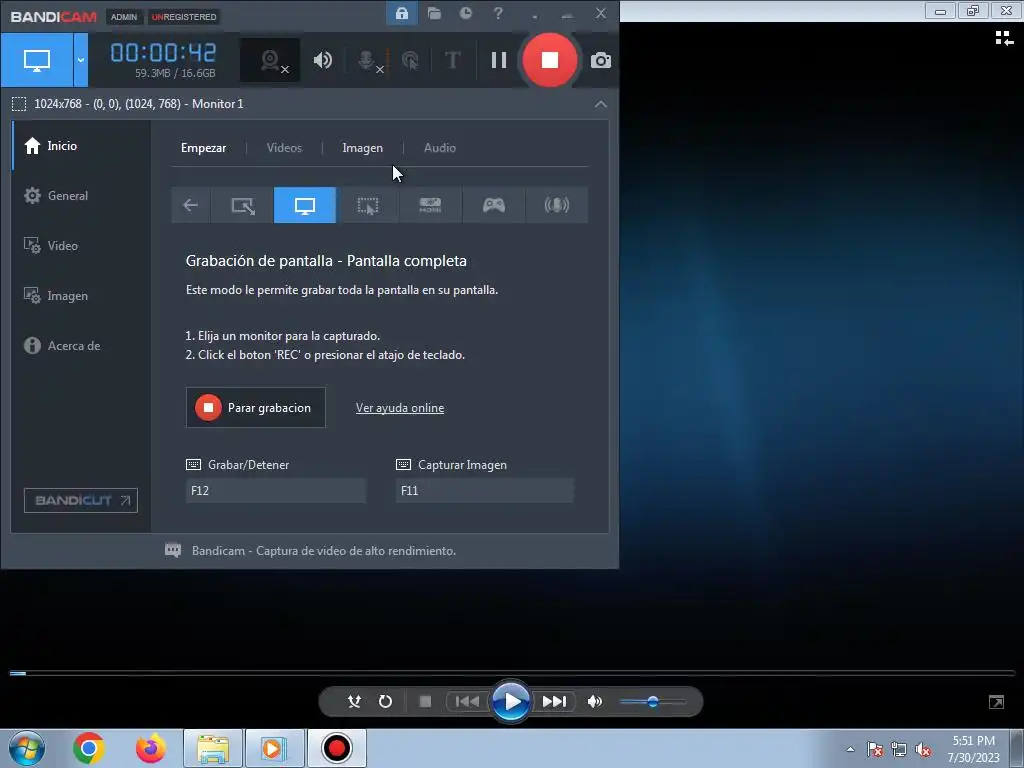Click the Parar grabacion button
This screenshot has width=1024, height=768.
255,408
